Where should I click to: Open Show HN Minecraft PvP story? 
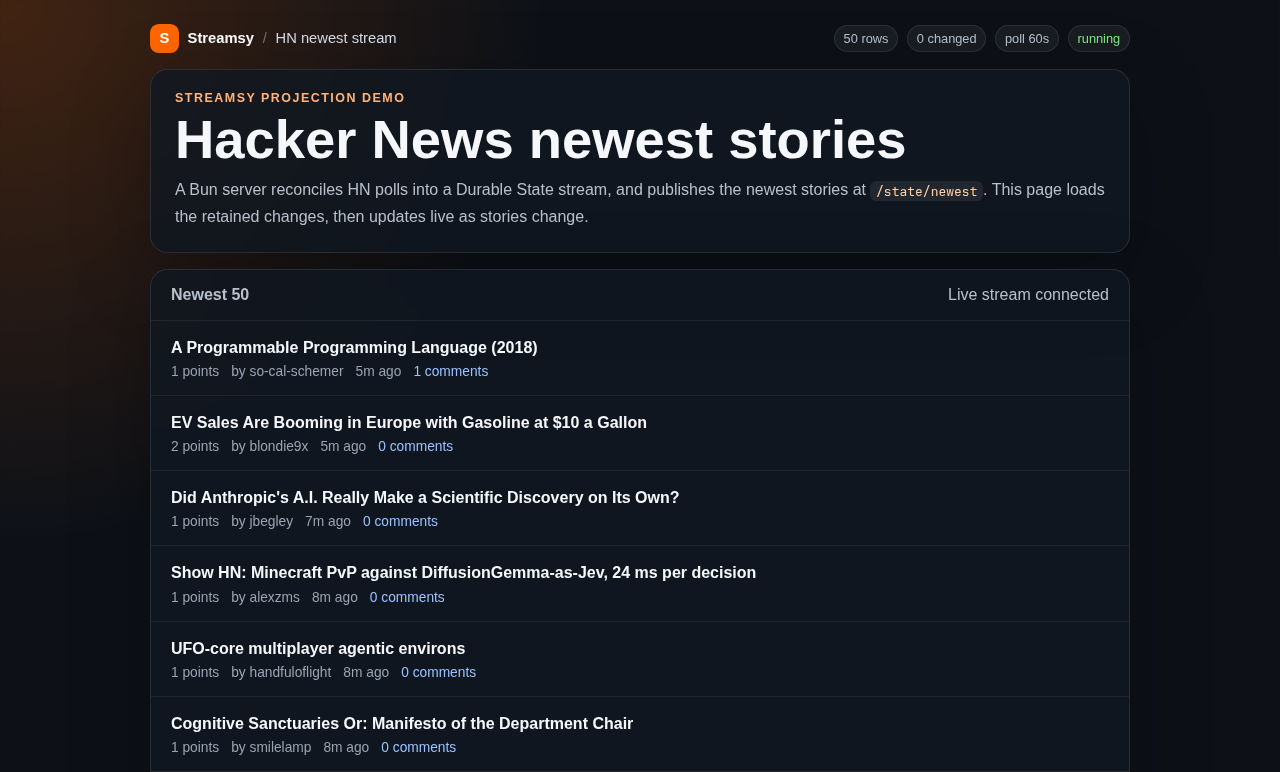[x=464, y=573]
